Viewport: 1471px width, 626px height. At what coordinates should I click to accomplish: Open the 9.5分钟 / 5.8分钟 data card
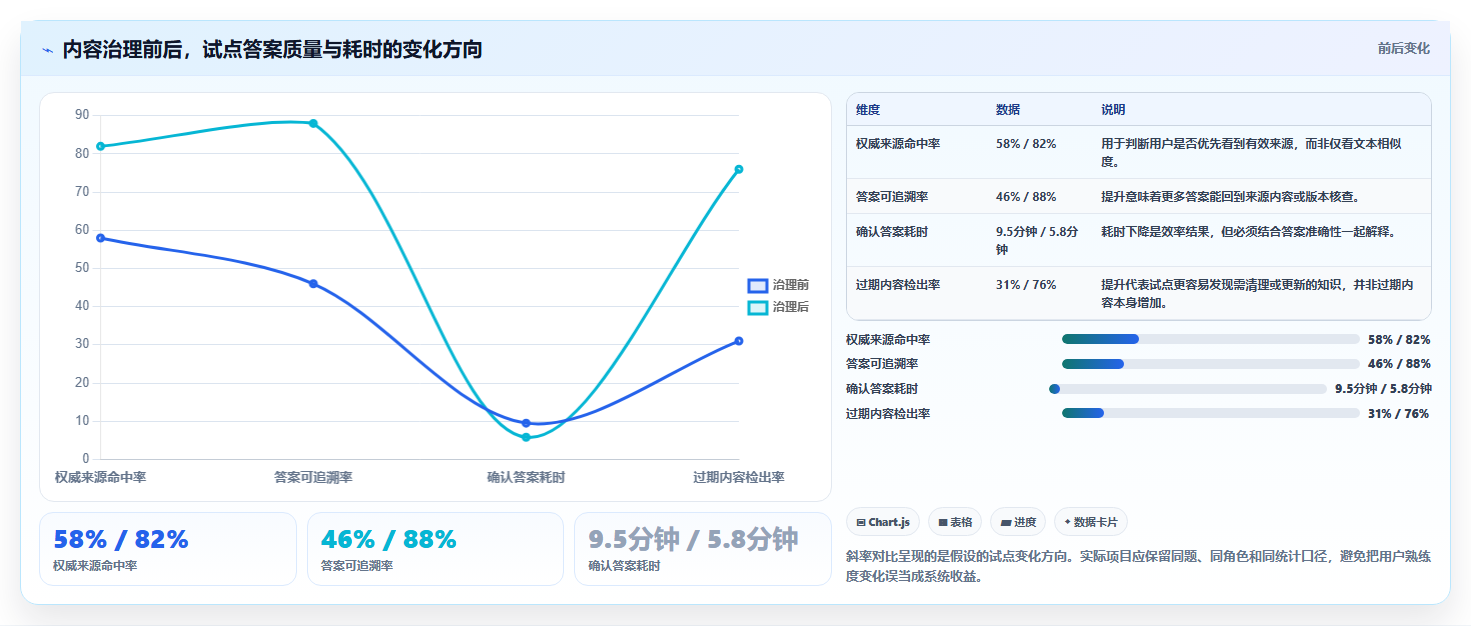point(703,549)
